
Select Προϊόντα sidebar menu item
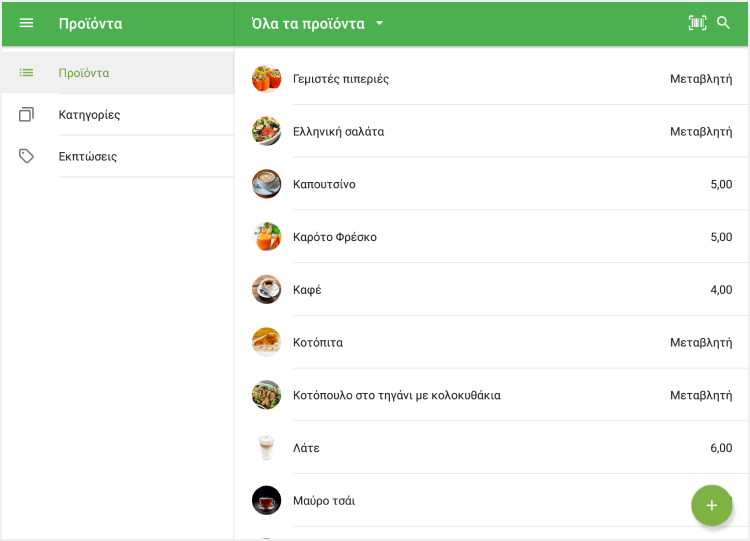pos(84,73)
